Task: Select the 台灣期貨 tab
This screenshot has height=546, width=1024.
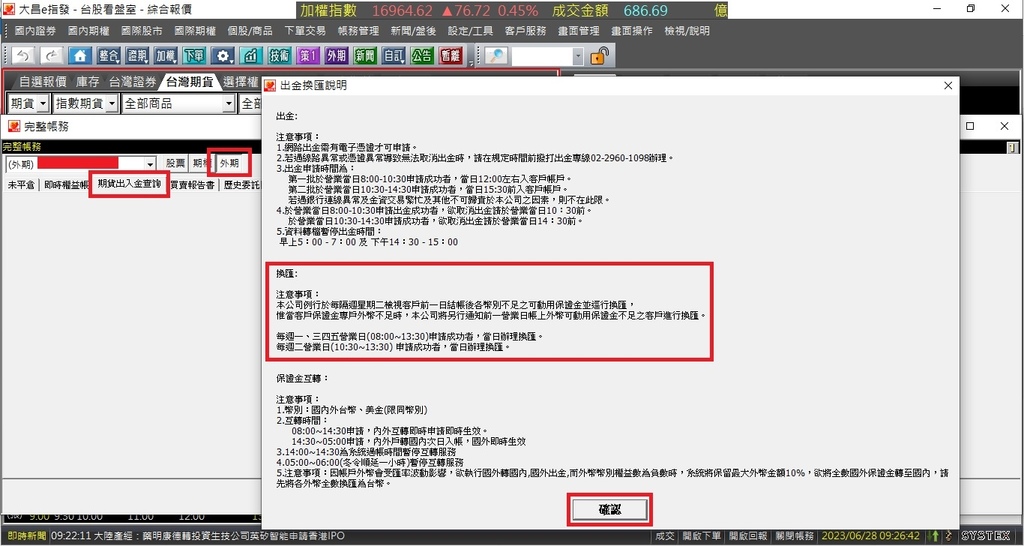Action: (x=189, y=82)
